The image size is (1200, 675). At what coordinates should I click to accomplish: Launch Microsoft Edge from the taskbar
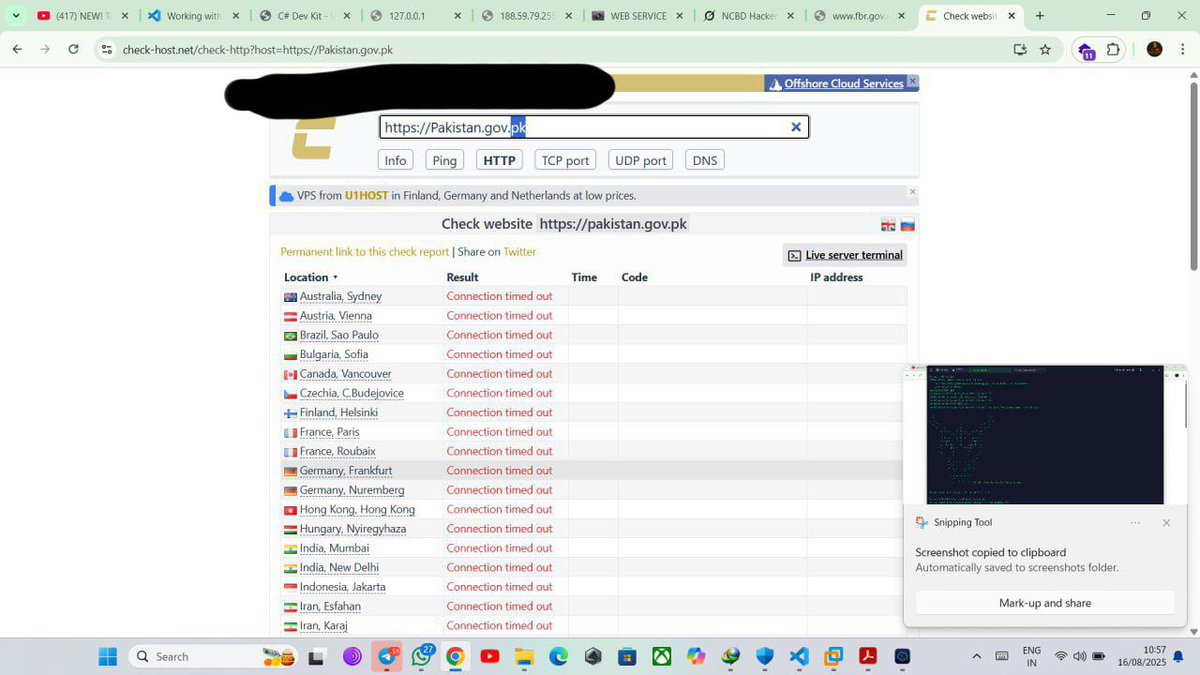click(558, 657)
